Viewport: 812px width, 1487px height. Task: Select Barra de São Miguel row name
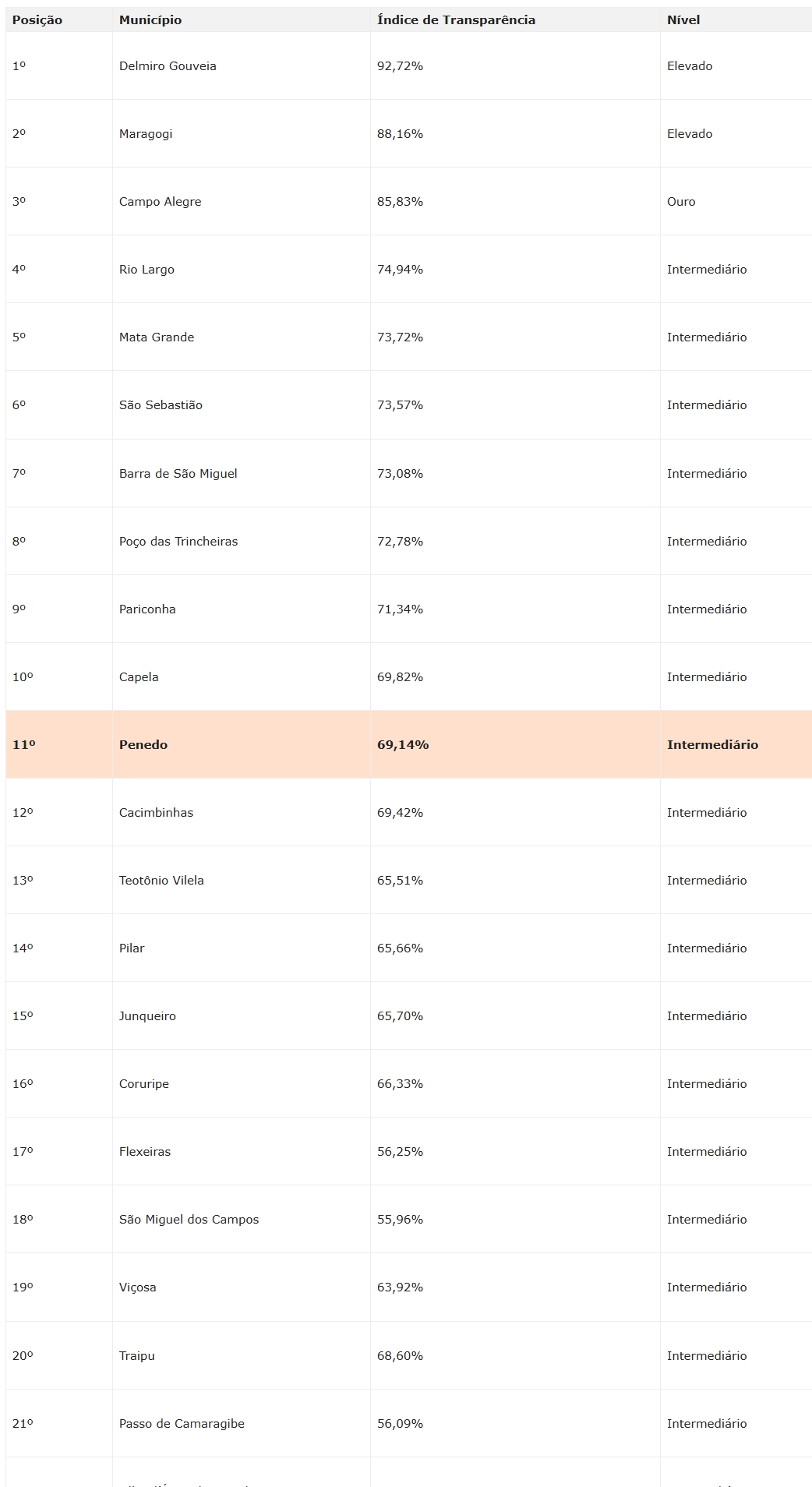(178, 474)
